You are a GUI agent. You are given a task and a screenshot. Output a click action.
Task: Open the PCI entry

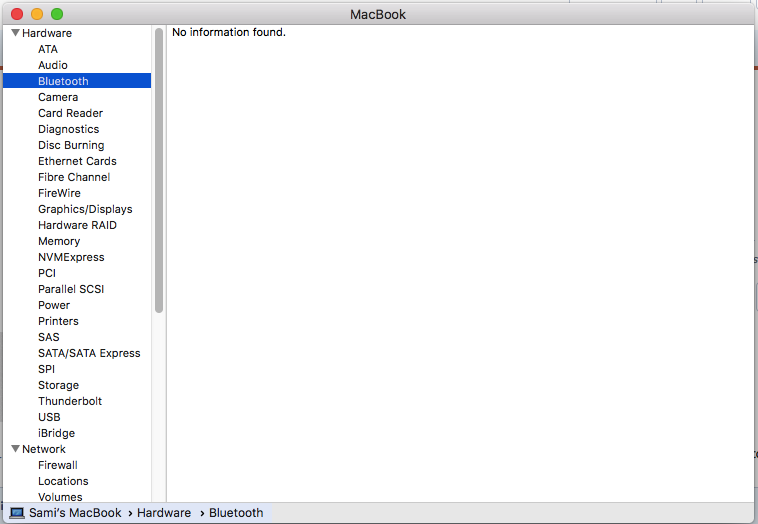pos(47,273)
